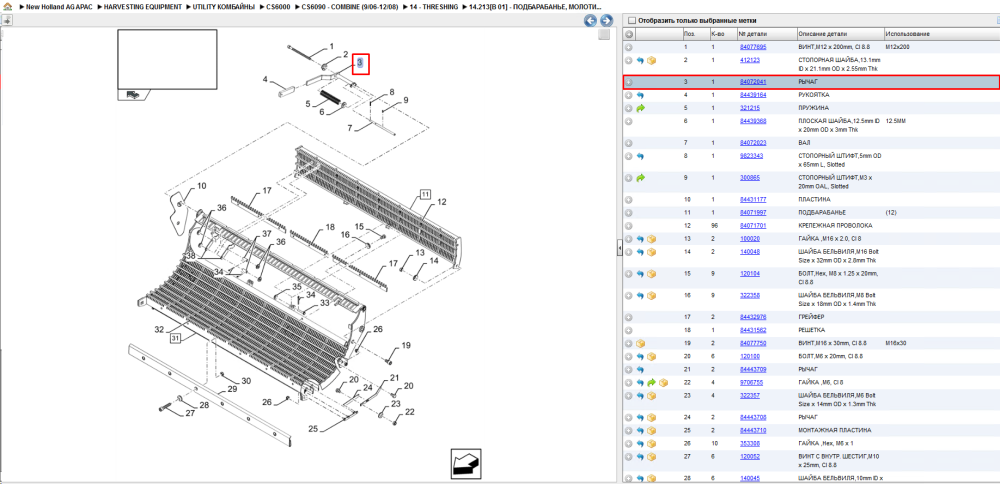Open part number link 84071997

(753, 212)
